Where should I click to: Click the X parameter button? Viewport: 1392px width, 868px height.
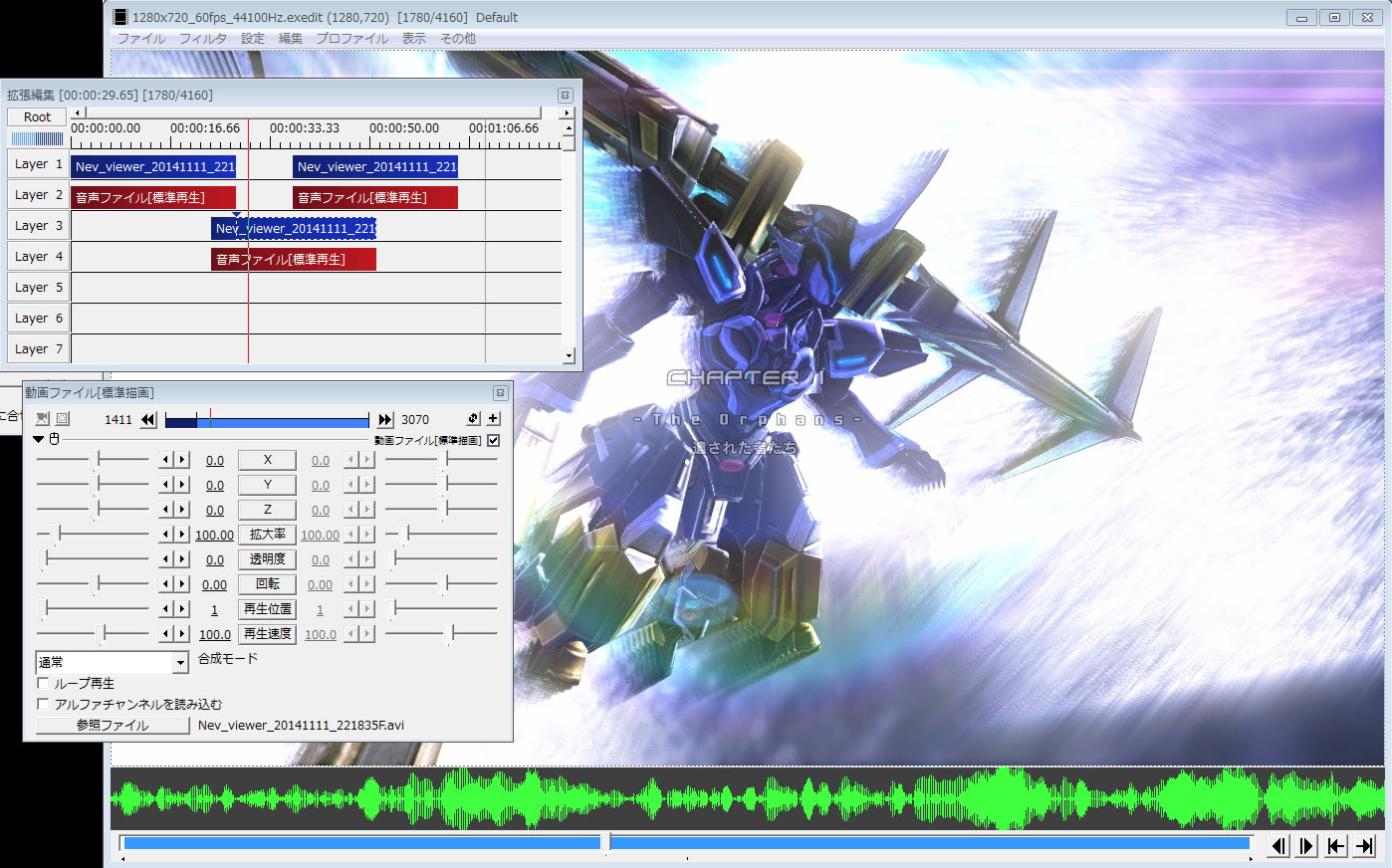[267, 460]
